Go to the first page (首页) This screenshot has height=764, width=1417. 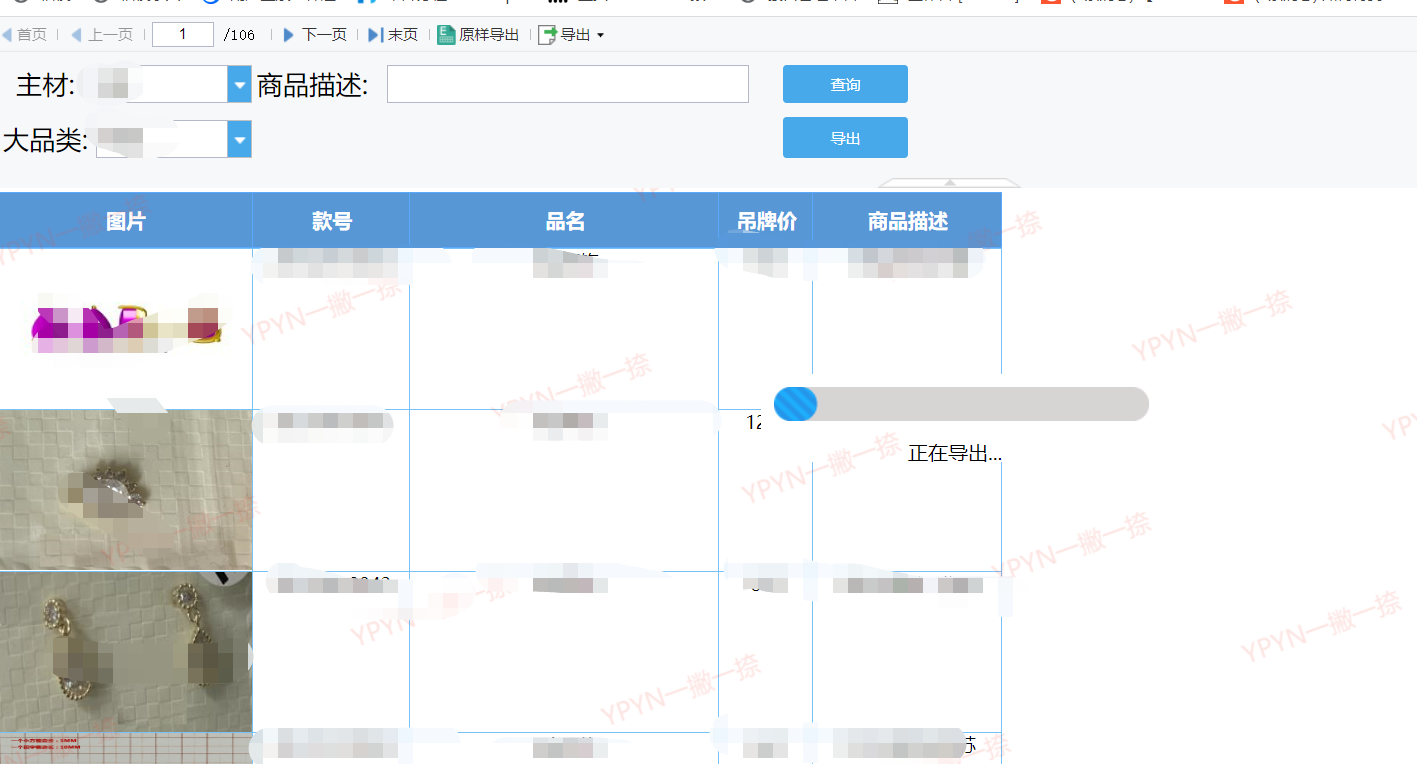click(x=25, y=35)
